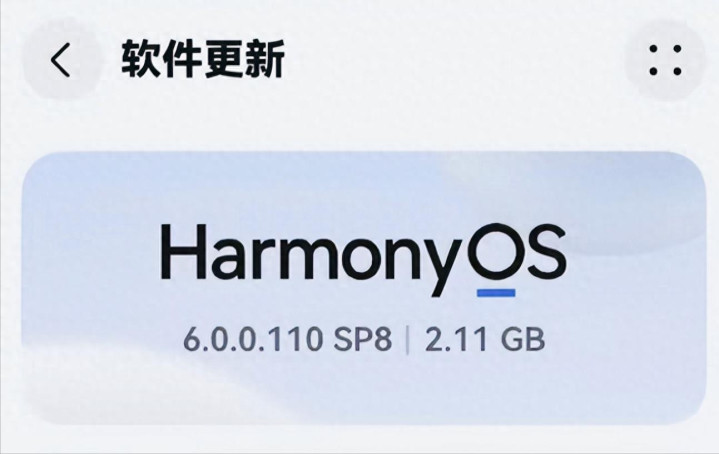Image resolution: width=719 pixels, height=454 pixels.
Task: Tap the letter O in HarmonyOS
Action: coord(496,251)
